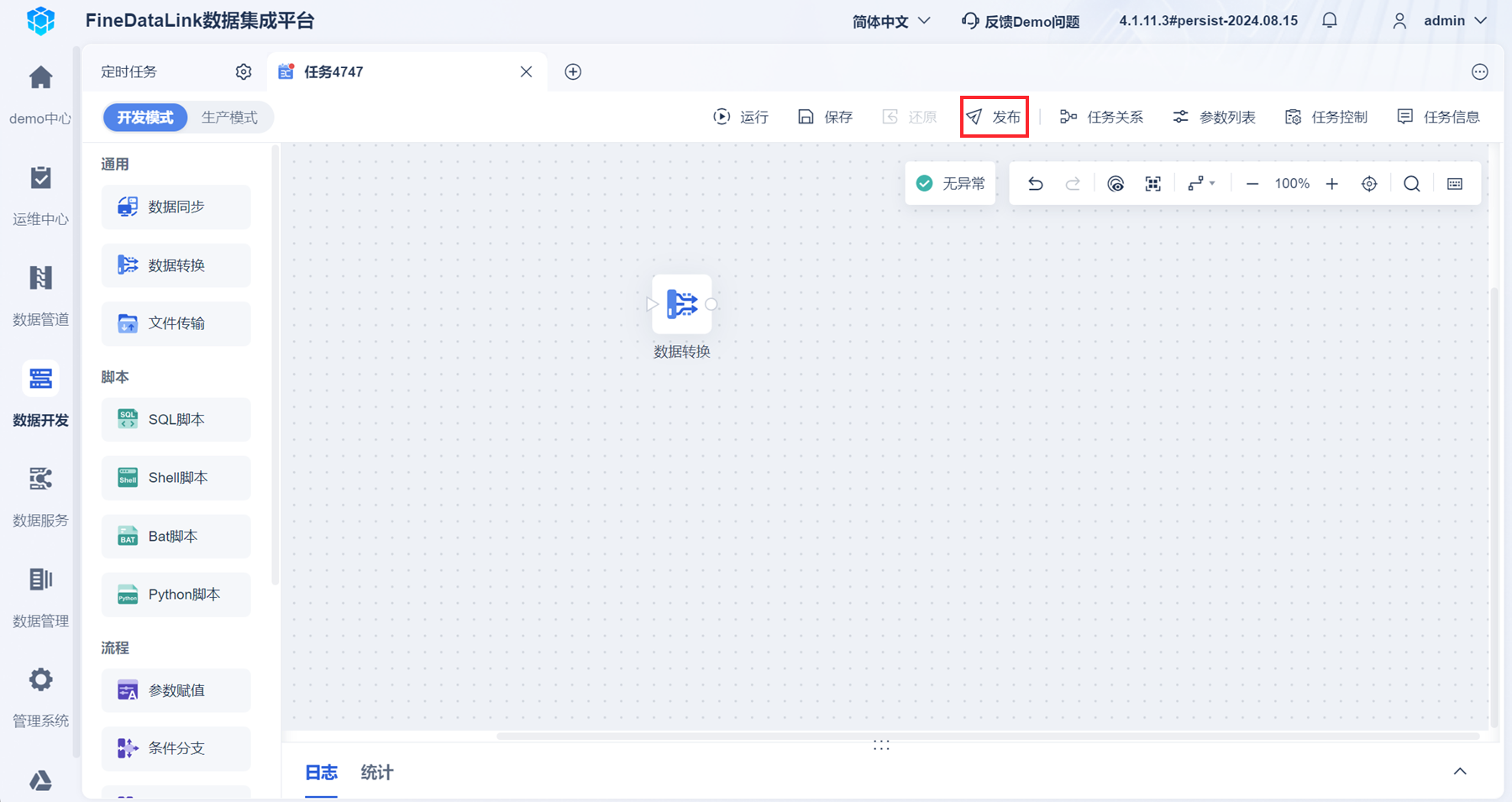Select 数据开发 sidebar icon
Screen dimensions: 1512x802
click(40, 379)
